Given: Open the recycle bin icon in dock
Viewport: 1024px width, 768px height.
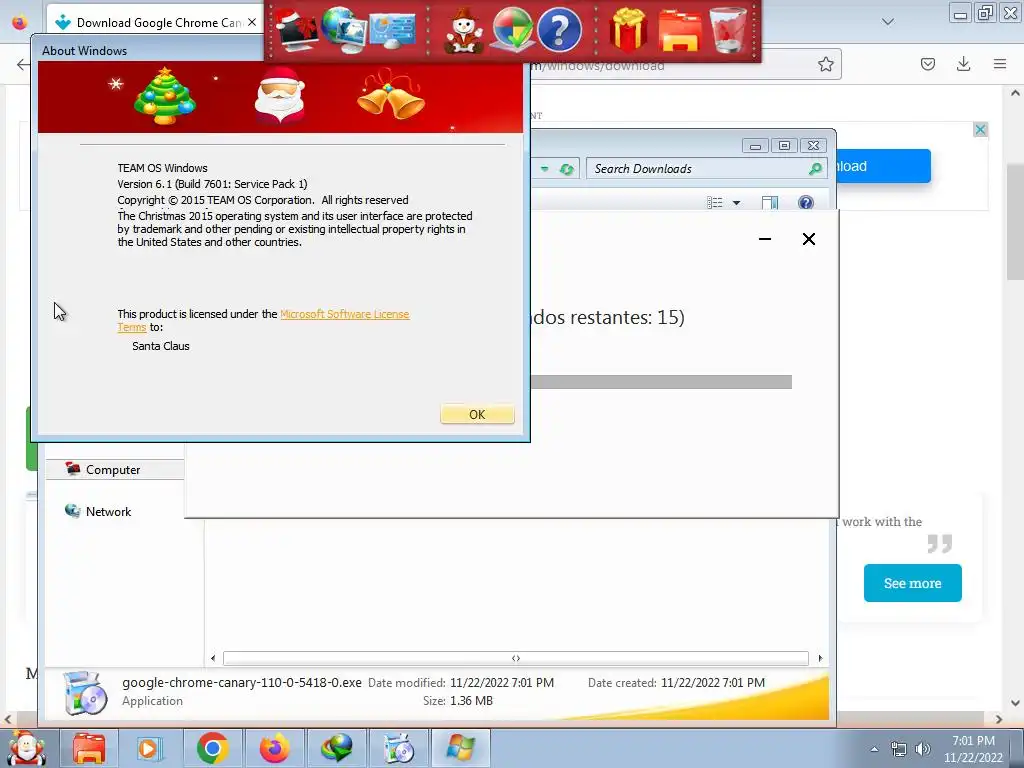Looking at the screenshot, I should [x=728, y=29].
